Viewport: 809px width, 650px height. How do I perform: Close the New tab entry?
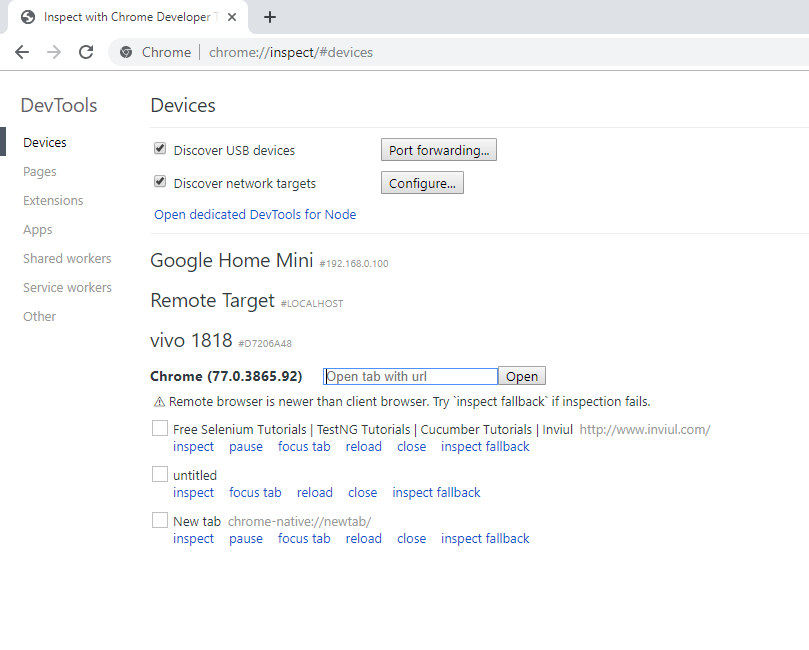[x=412, y=539]
